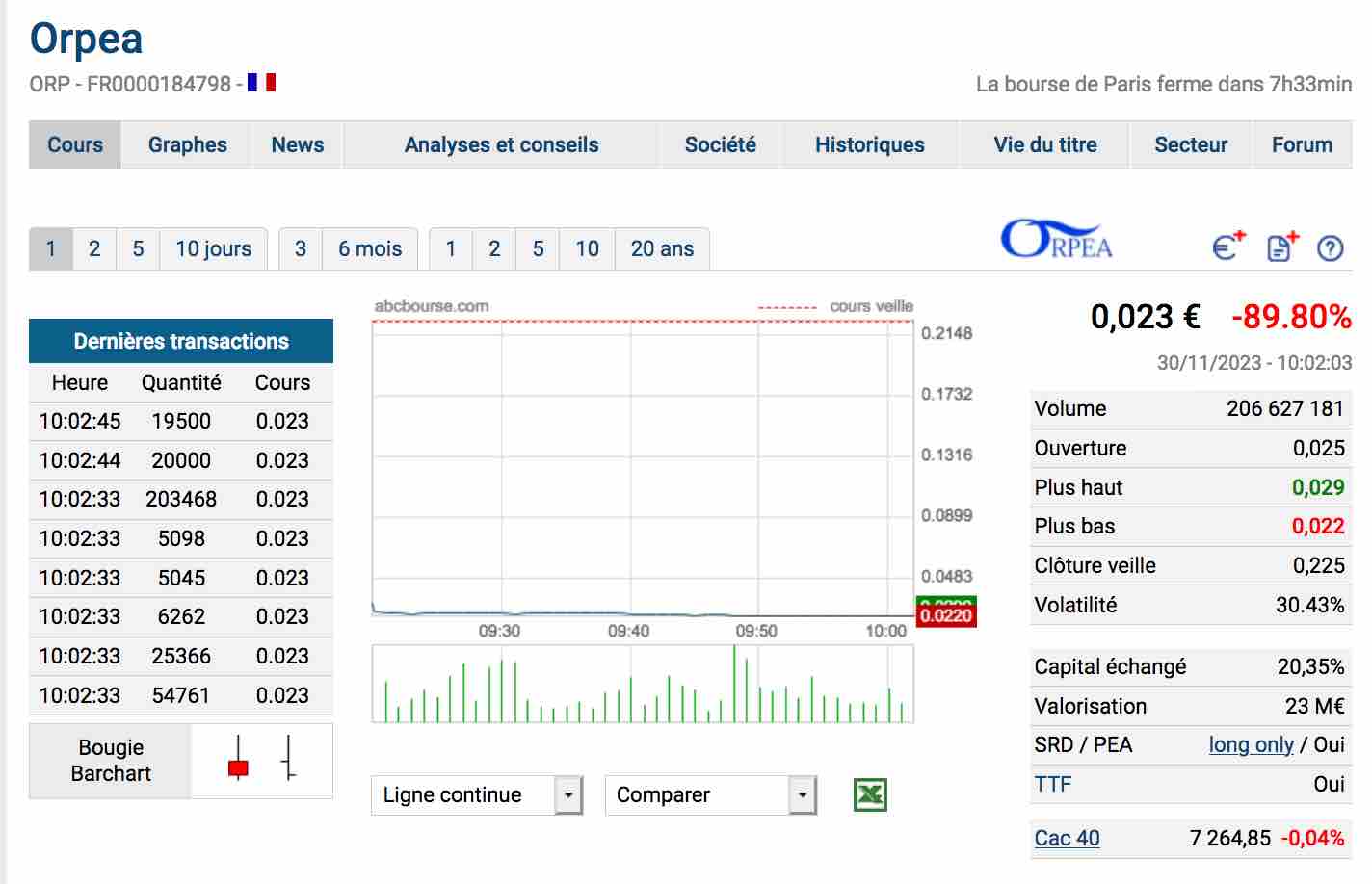Viewport: 1372px width, 884px height.
Task: Expand the Comparer dropdown
Action: pyautogui.click(x=711, y=795)
